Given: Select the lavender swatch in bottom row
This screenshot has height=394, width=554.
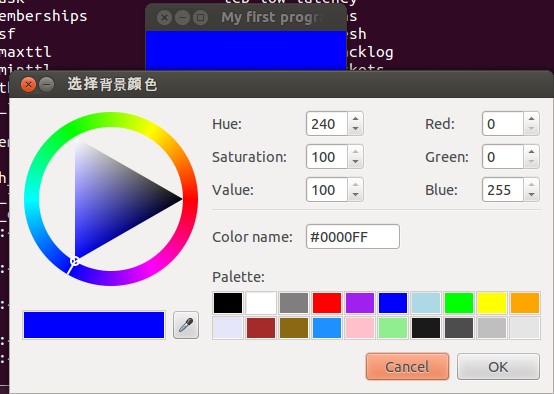Looking at the screenshot, I should [228, 328].
